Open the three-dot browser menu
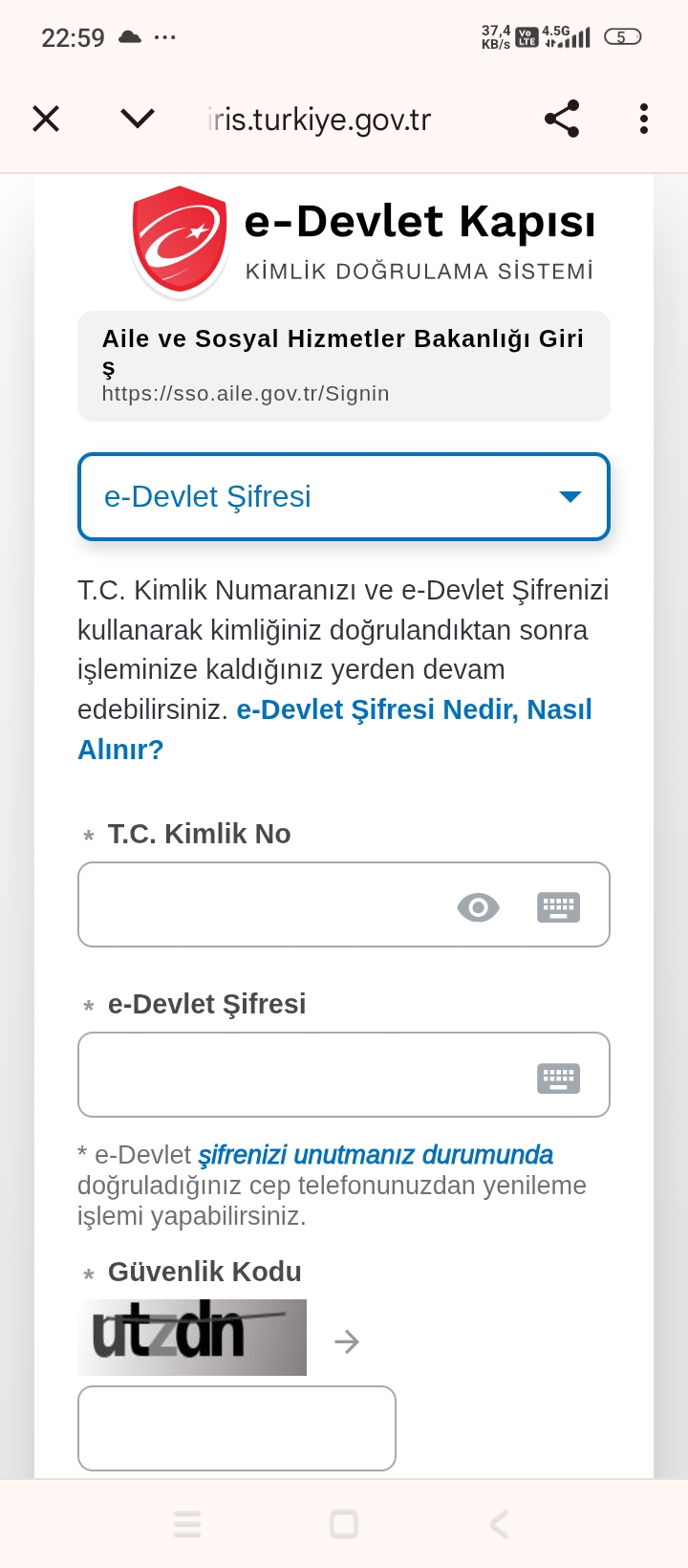688x1568 pixels. [x=644, y=119]
